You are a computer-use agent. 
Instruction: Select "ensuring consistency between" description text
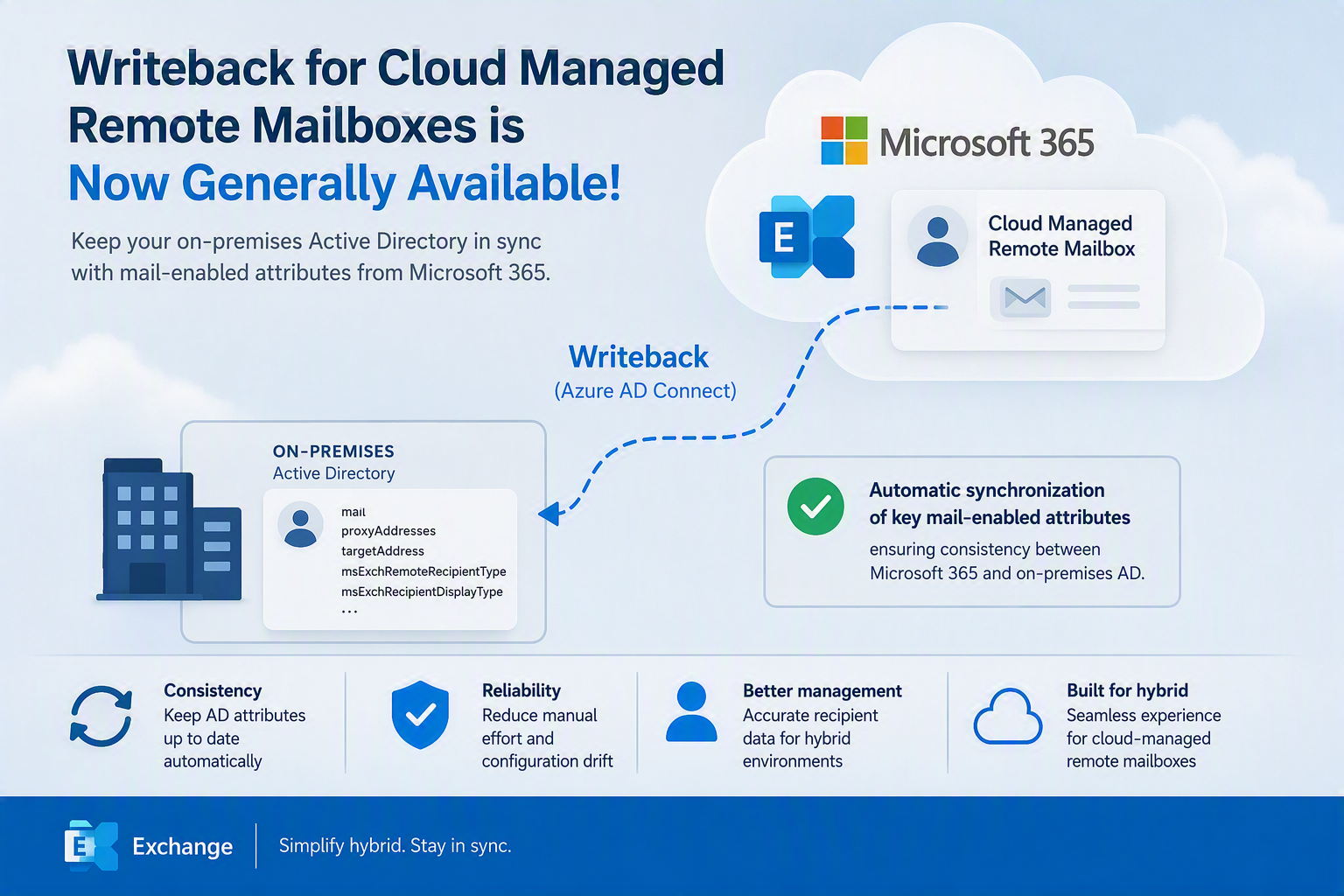pyautogui.click(x=985, y=549)
